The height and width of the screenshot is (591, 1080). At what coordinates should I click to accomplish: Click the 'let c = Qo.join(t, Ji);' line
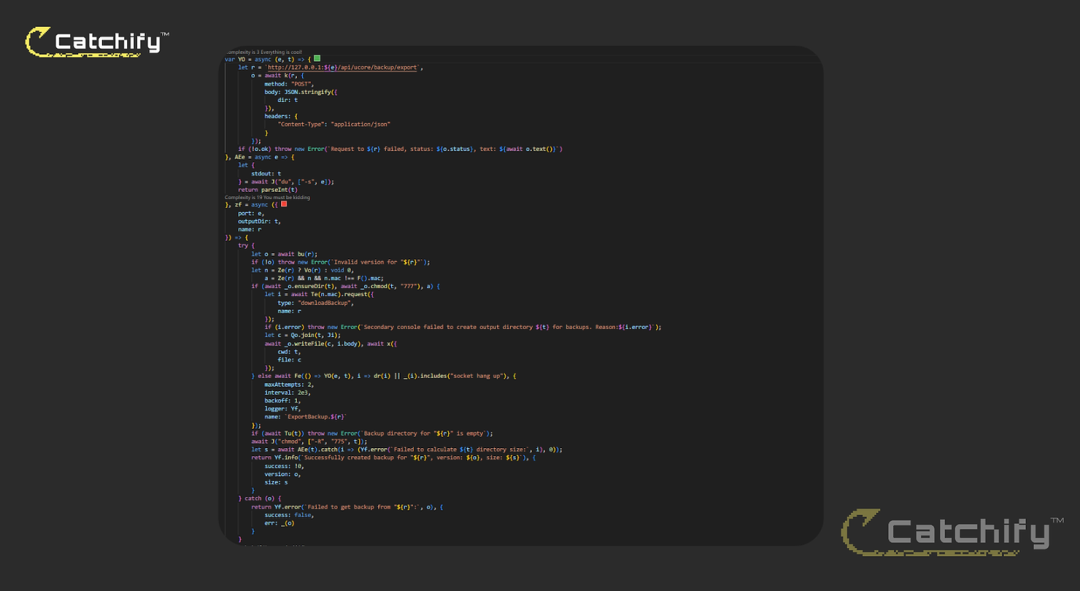pos(302,335)
